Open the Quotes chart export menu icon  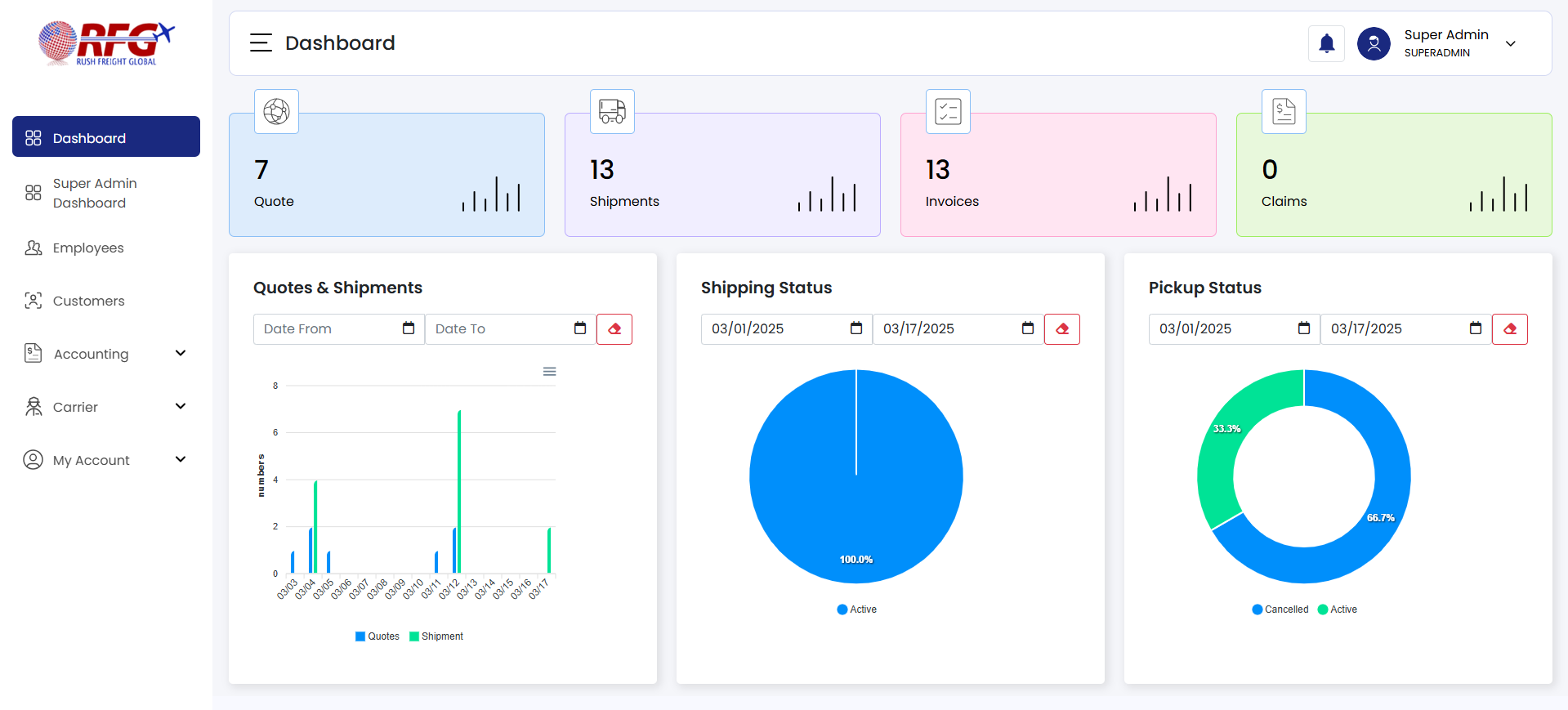click(x=550, y=372)
